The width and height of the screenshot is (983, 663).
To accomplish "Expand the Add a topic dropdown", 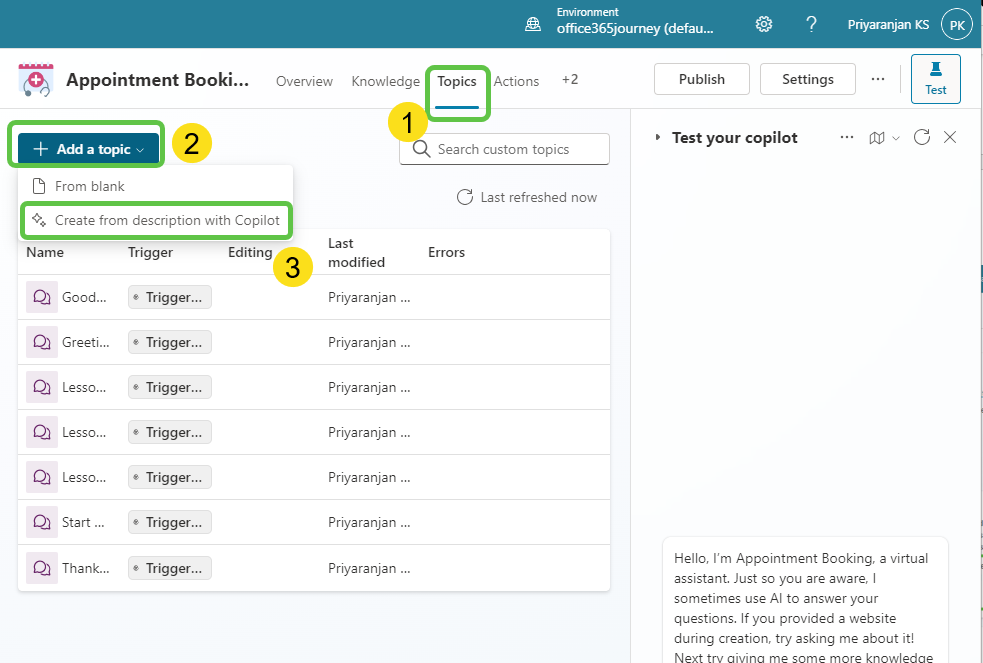I will pos(88,149).
